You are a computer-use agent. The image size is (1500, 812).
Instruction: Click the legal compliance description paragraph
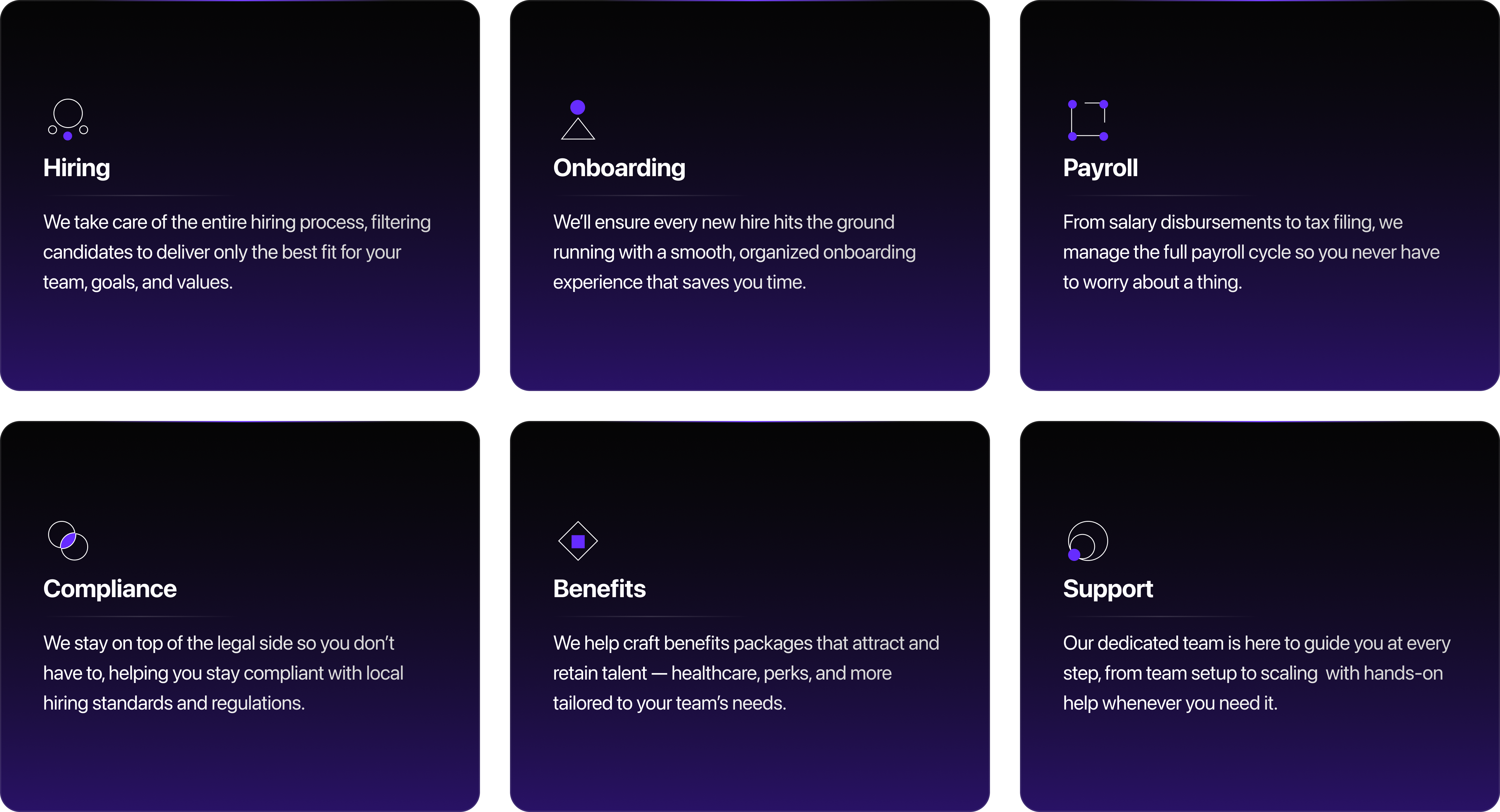[223, 673]
